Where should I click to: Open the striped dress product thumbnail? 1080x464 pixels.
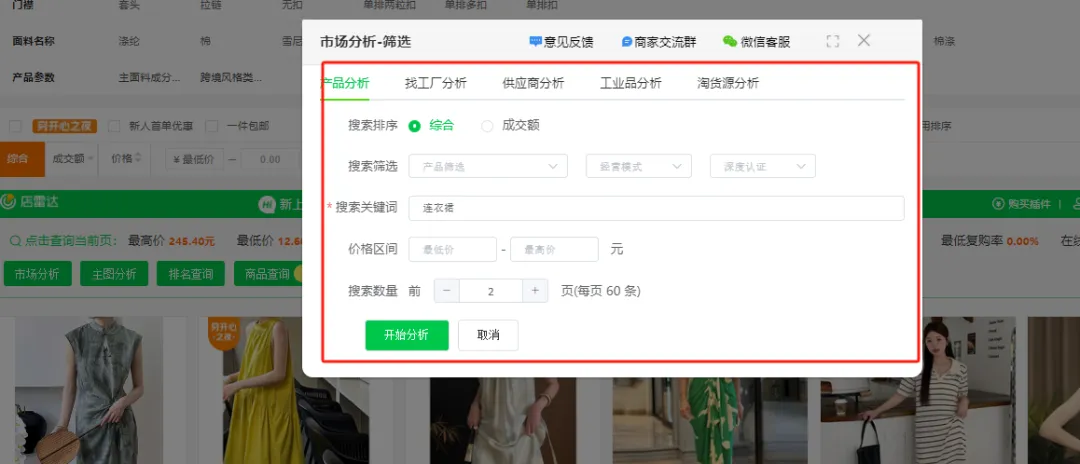click(917, 390)
